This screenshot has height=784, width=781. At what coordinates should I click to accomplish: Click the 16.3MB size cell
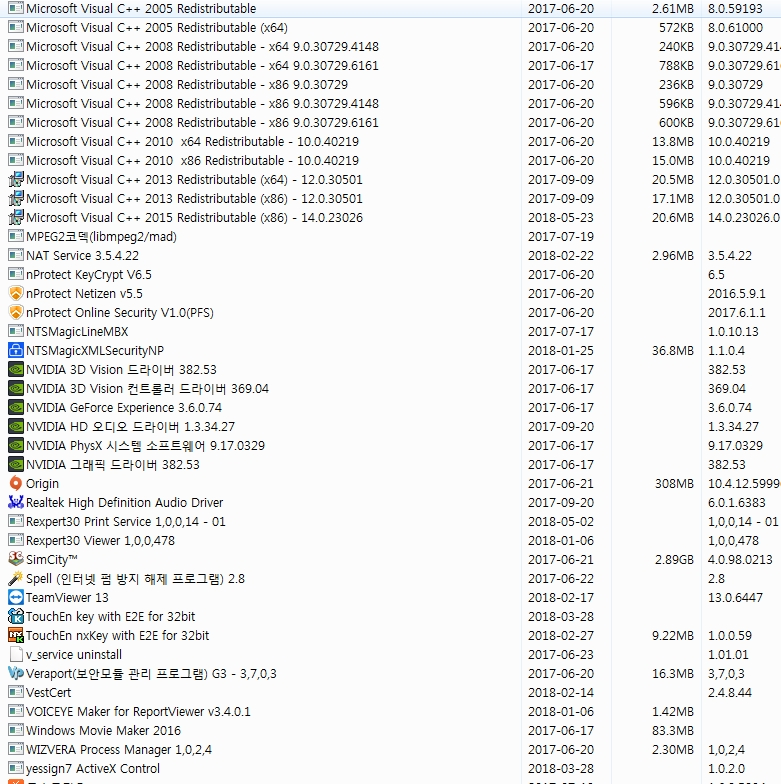(673, 674)
